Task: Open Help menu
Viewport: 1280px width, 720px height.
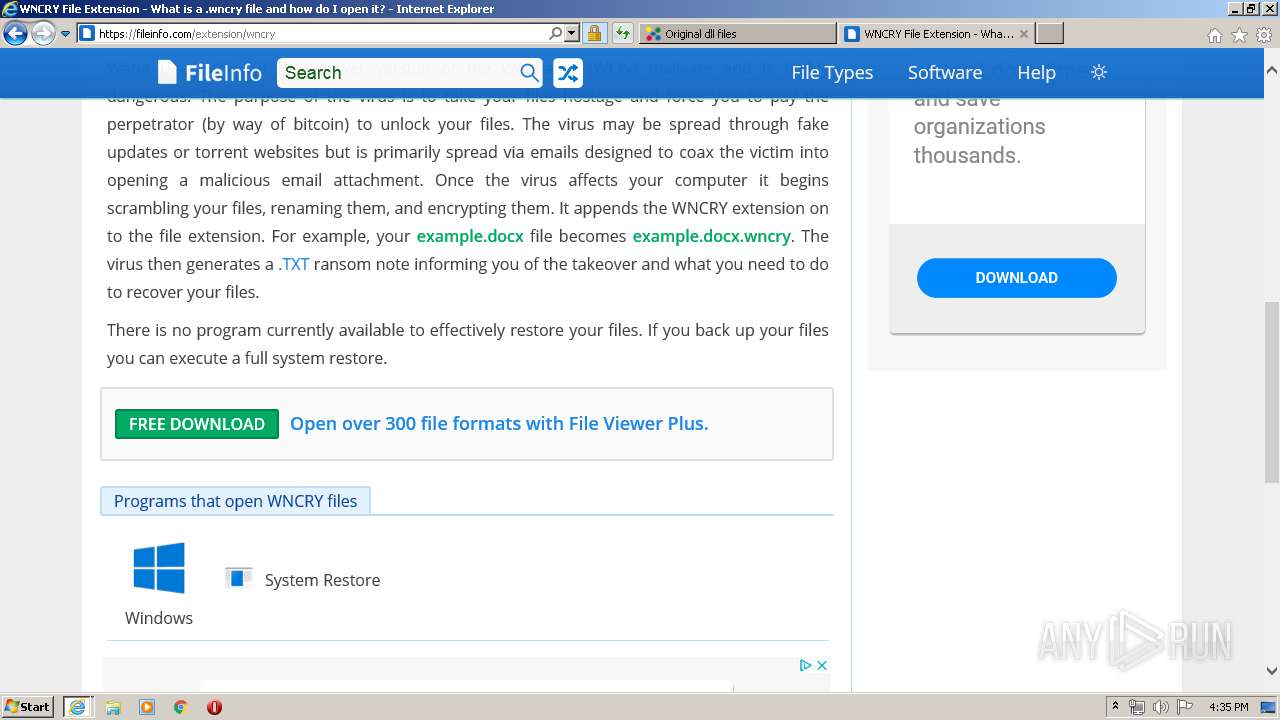Action: 1036,73
